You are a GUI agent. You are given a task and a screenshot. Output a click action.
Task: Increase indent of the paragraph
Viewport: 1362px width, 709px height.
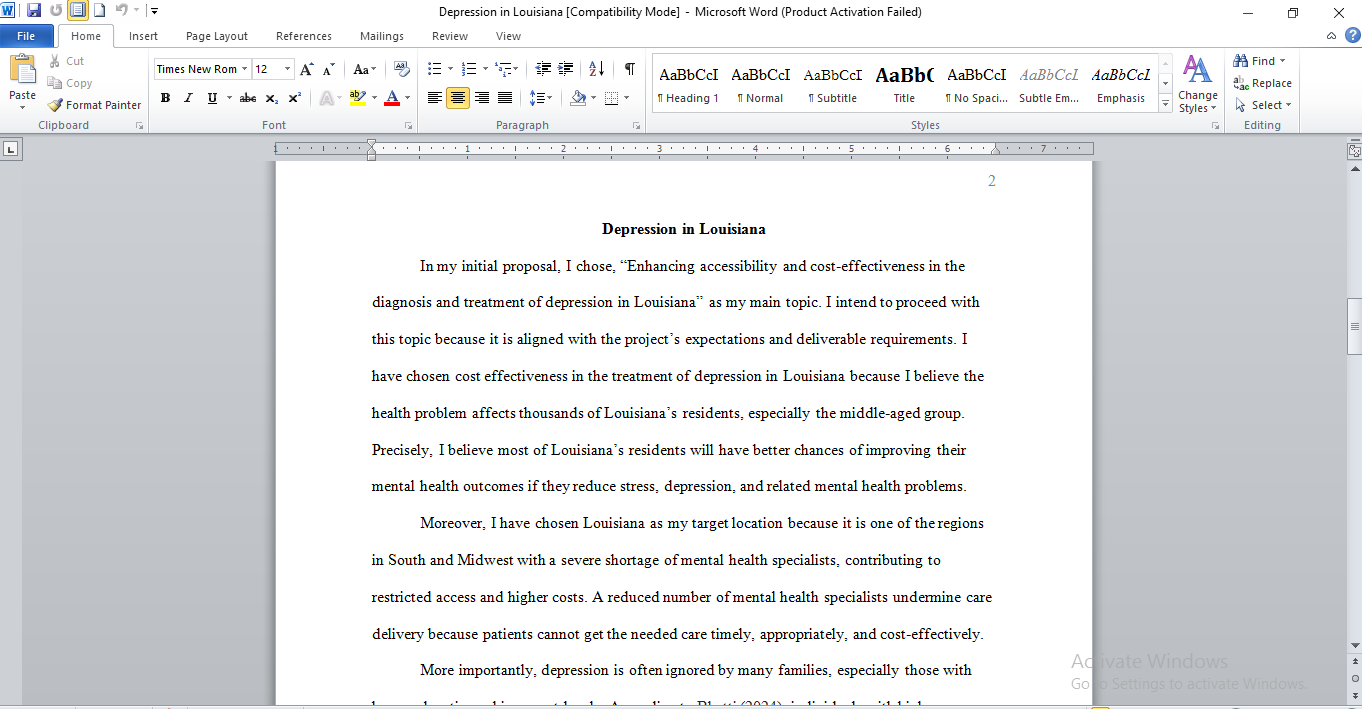click(566, 69)
